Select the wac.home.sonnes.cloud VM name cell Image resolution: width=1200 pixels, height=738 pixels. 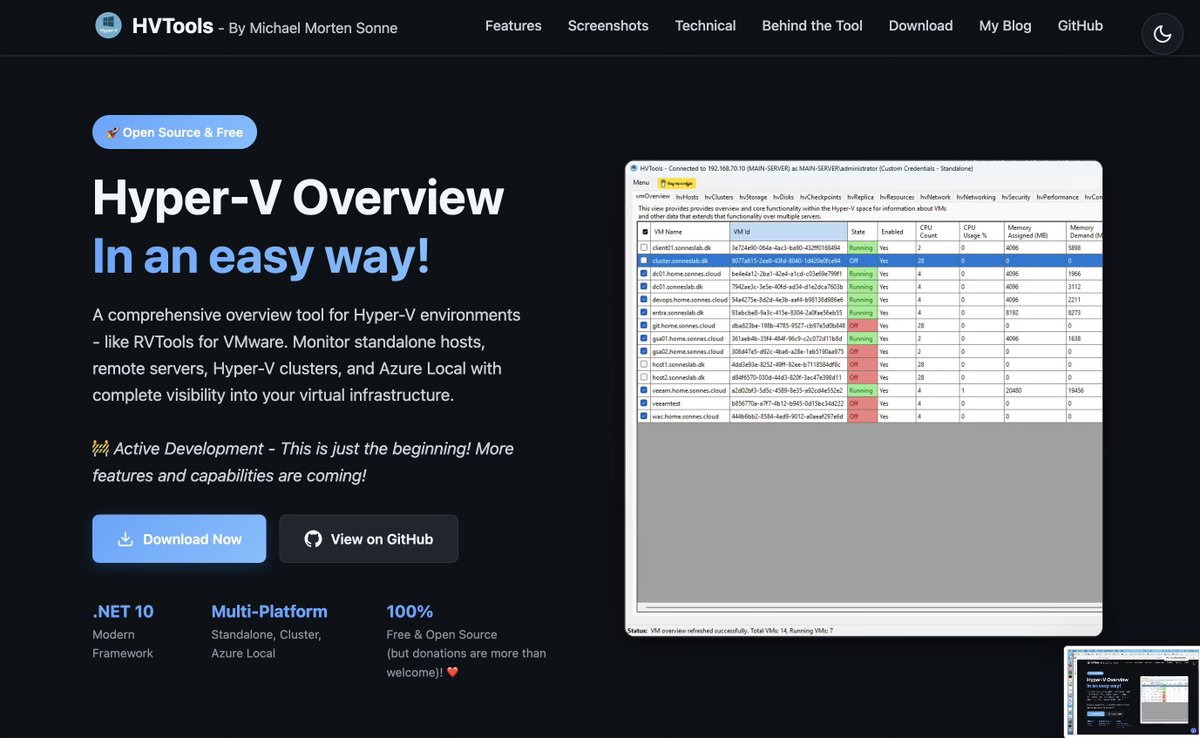pyautogui.click(x=690, y=416)
